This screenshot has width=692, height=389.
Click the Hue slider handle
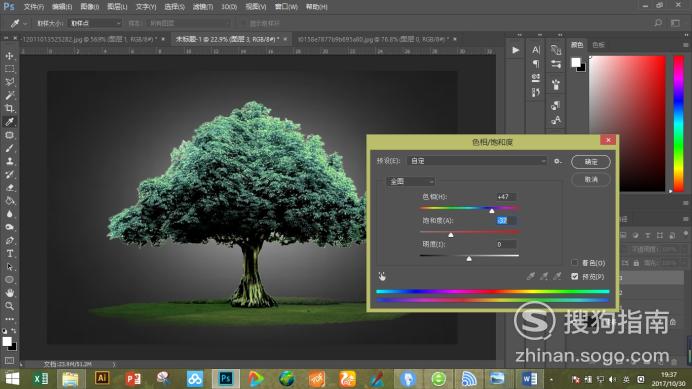pyautogui.click(x=492, y=211)
